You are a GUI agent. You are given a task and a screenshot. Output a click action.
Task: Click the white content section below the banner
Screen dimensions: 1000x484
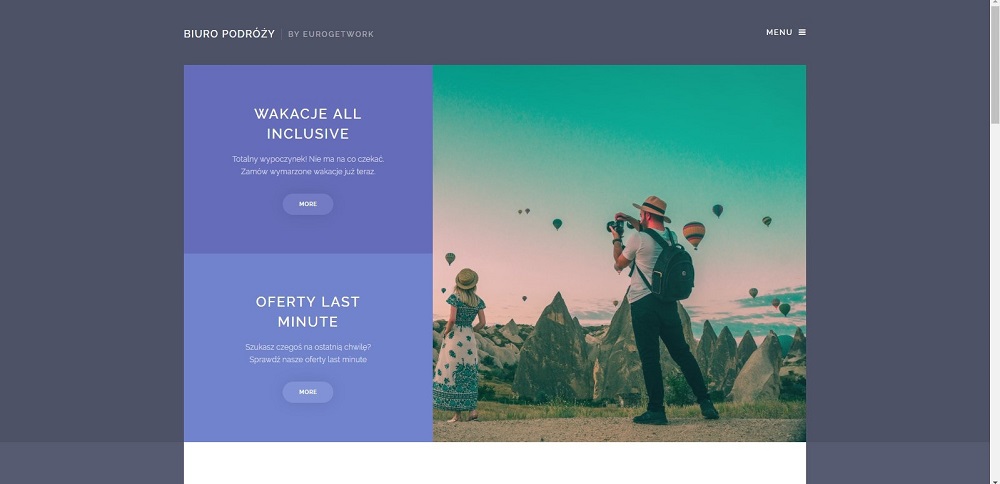point(495,463)
